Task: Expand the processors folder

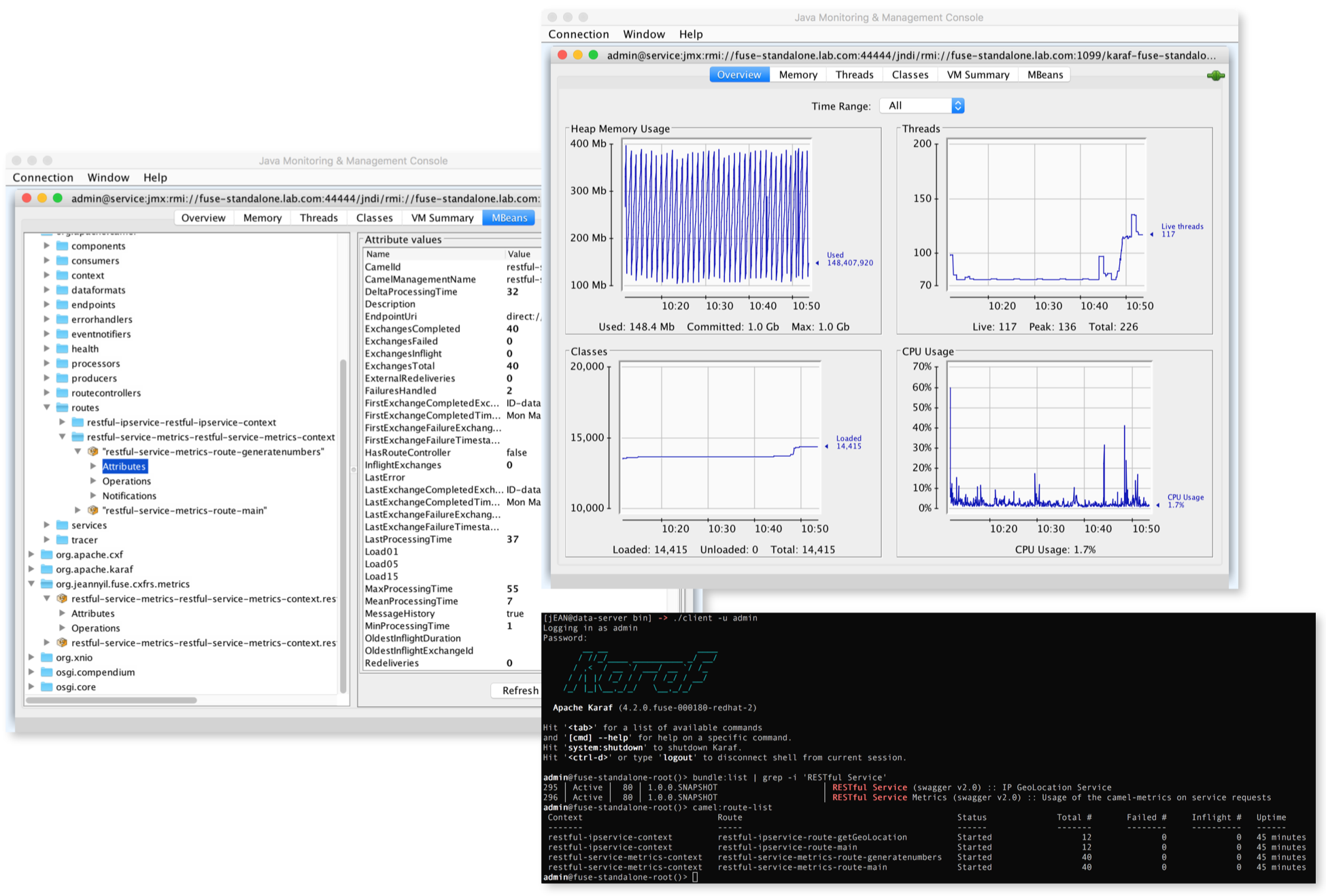Action: coord(47,363)
